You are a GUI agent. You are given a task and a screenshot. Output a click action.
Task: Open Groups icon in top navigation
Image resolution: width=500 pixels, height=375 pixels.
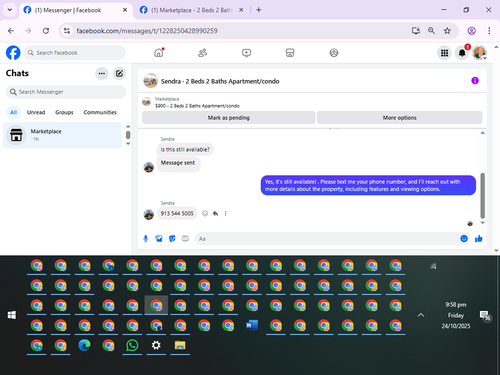[x=334, y=53]
